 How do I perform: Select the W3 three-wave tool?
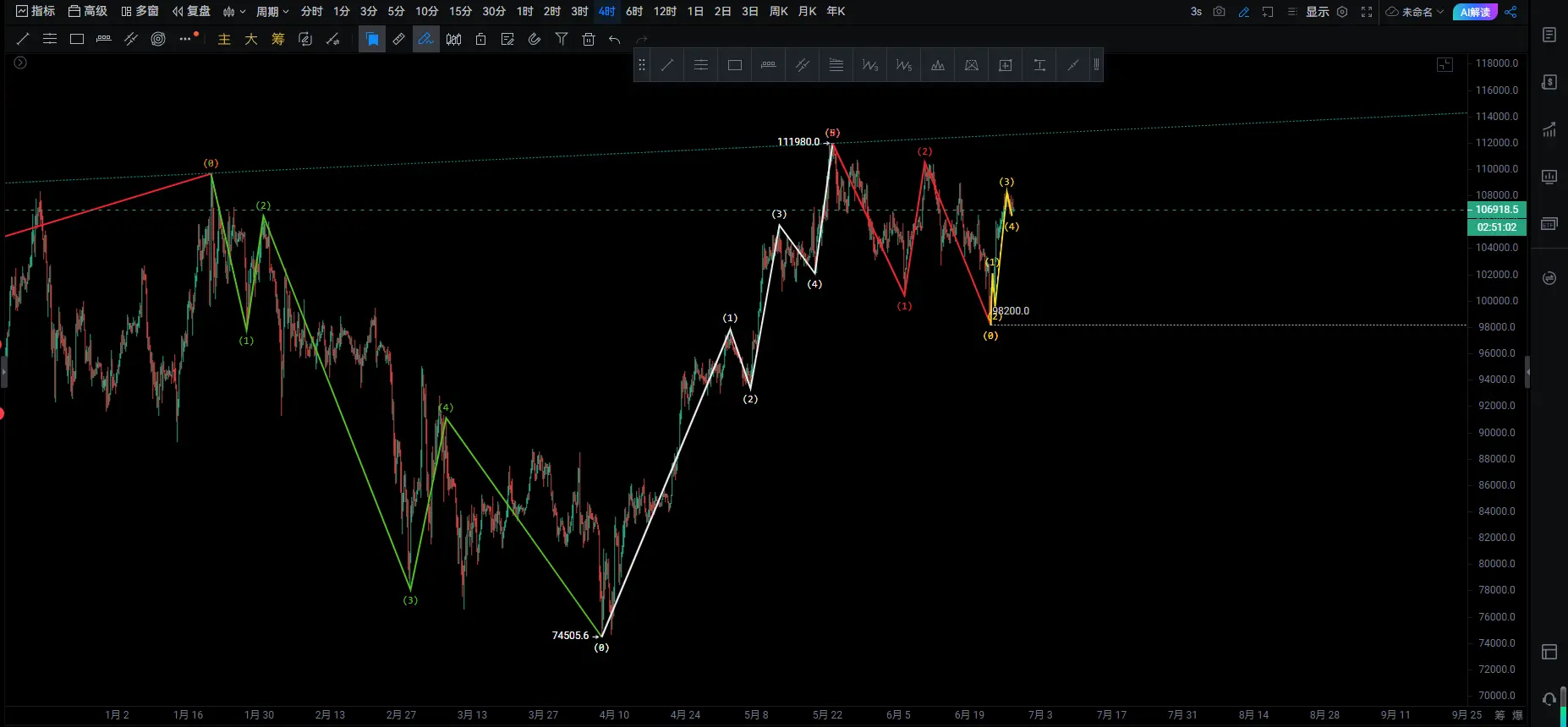(870, 65)
